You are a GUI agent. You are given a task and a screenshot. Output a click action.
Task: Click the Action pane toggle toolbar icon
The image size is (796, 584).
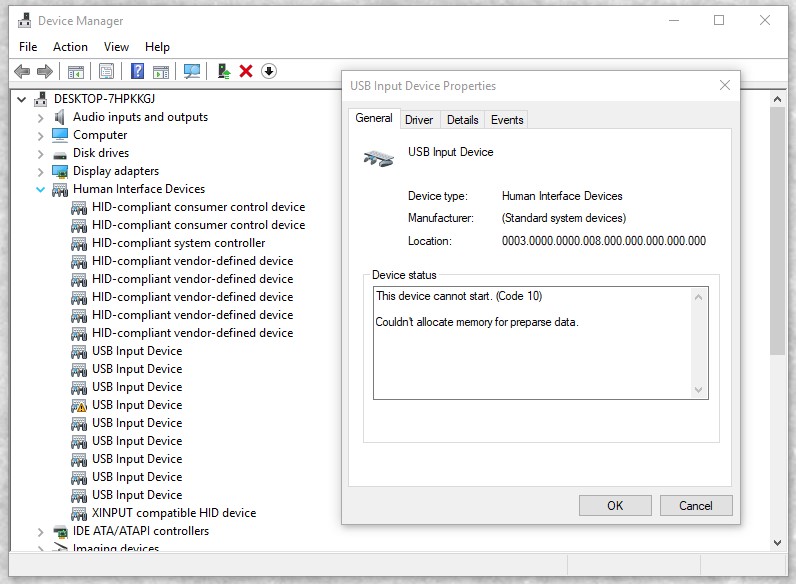[x=161, y=72]
